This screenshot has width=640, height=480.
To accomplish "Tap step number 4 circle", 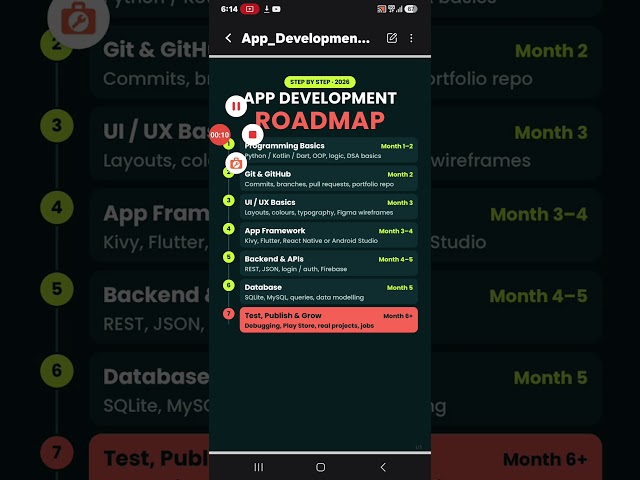I will click(x=229, y=229).
